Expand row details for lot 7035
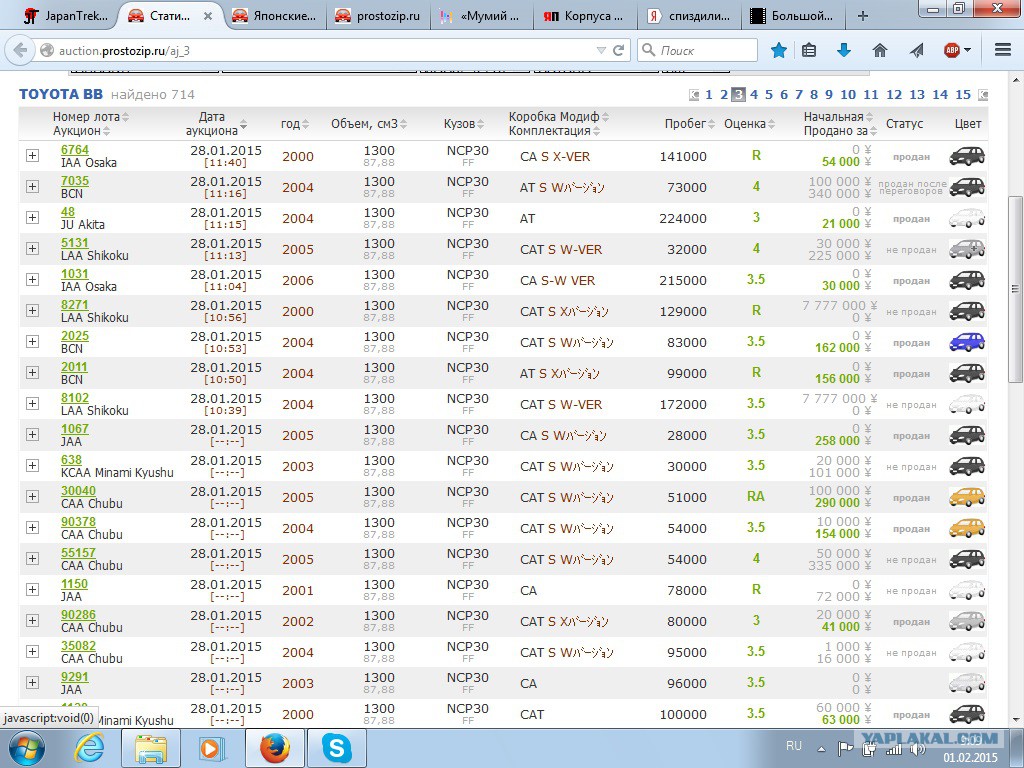 coord(32,187)
